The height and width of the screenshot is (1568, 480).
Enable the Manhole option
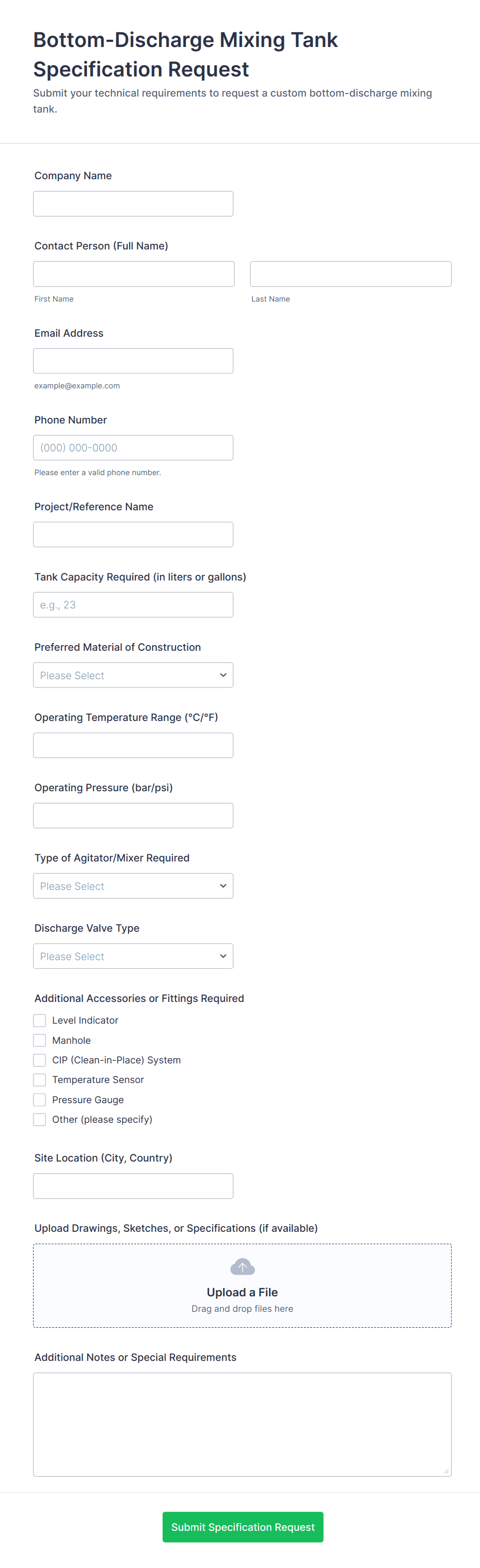pos(40,1040)
